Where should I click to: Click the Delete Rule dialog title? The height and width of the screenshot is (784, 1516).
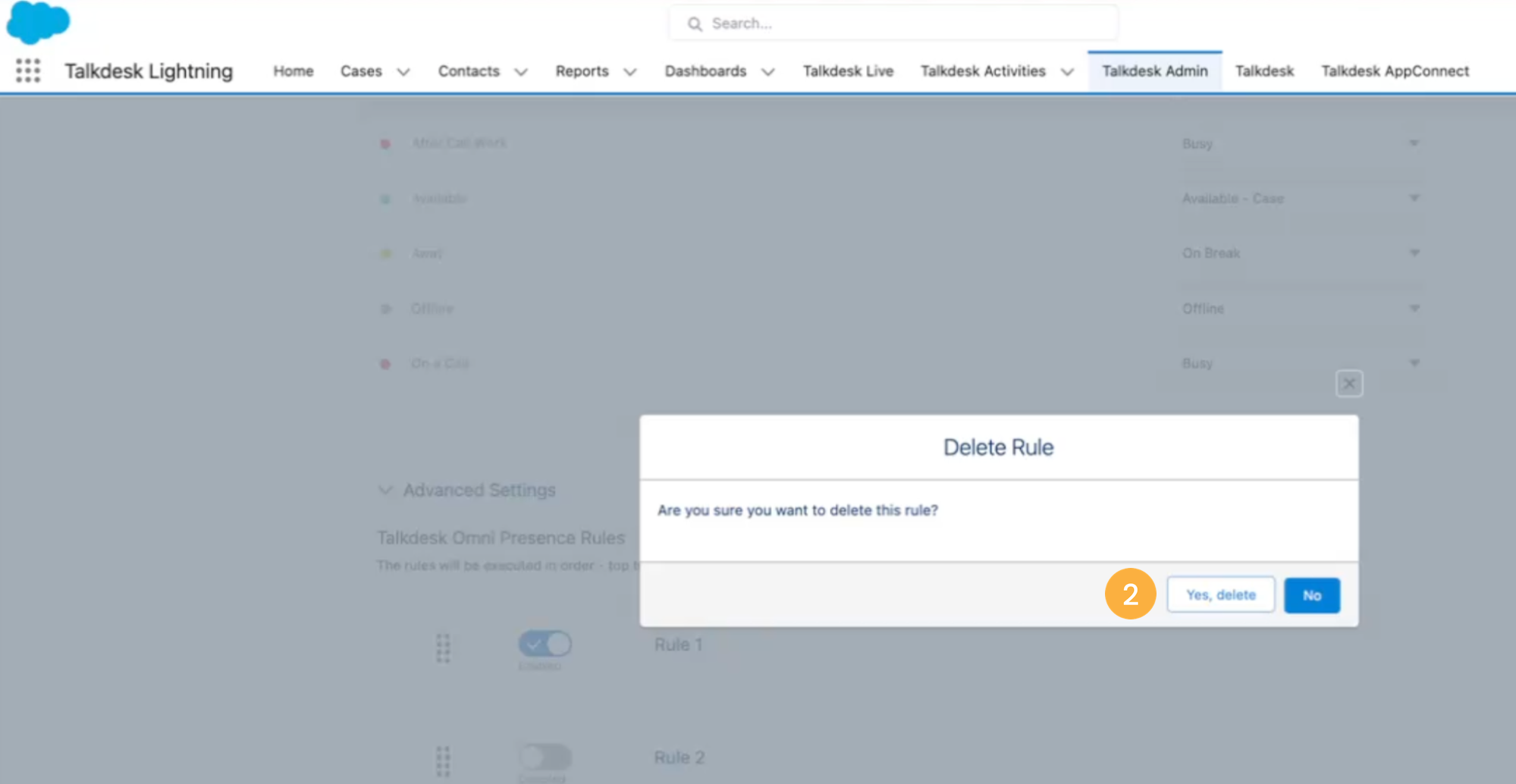998,447
